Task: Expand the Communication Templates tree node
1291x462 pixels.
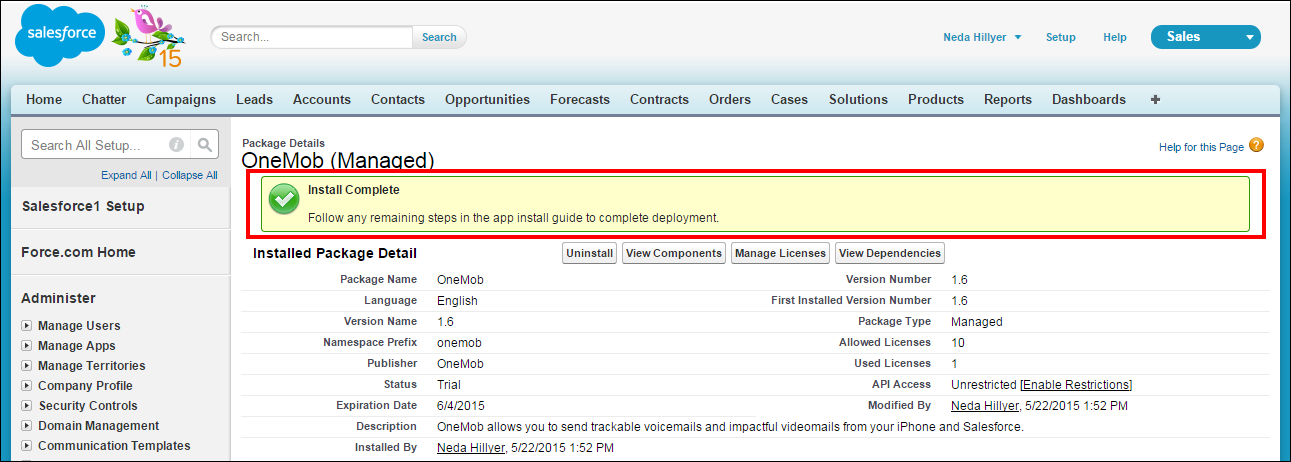Action: point(27,446)
